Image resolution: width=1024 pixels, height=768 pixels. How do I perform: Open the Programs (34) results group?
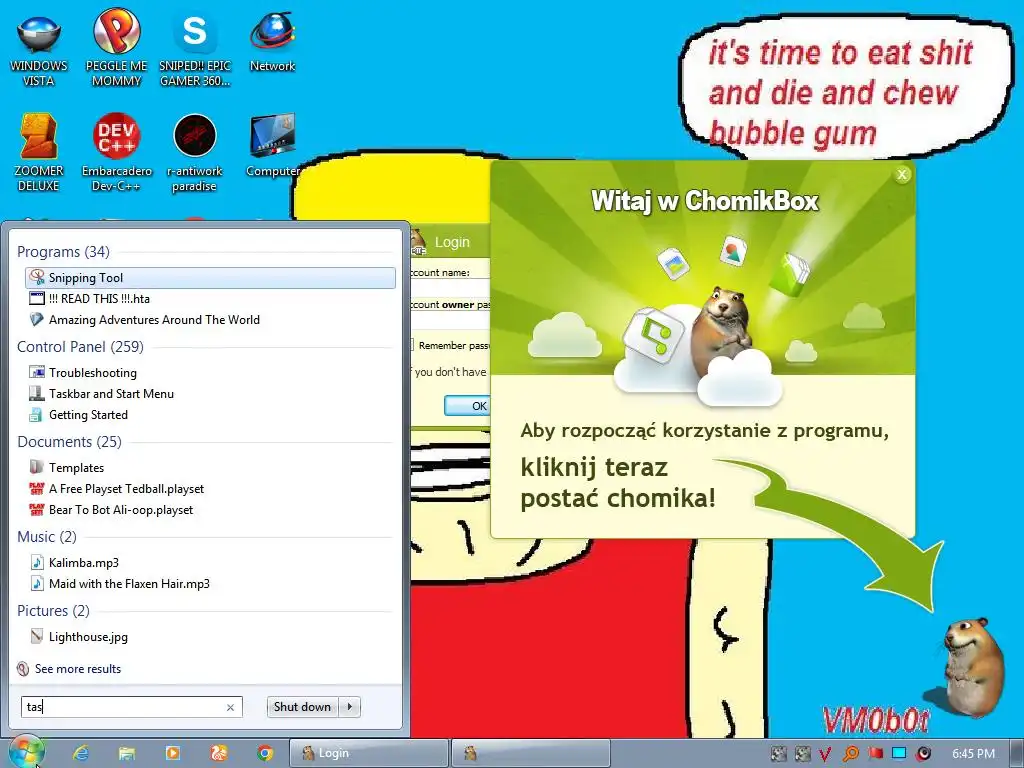(63, 251)
